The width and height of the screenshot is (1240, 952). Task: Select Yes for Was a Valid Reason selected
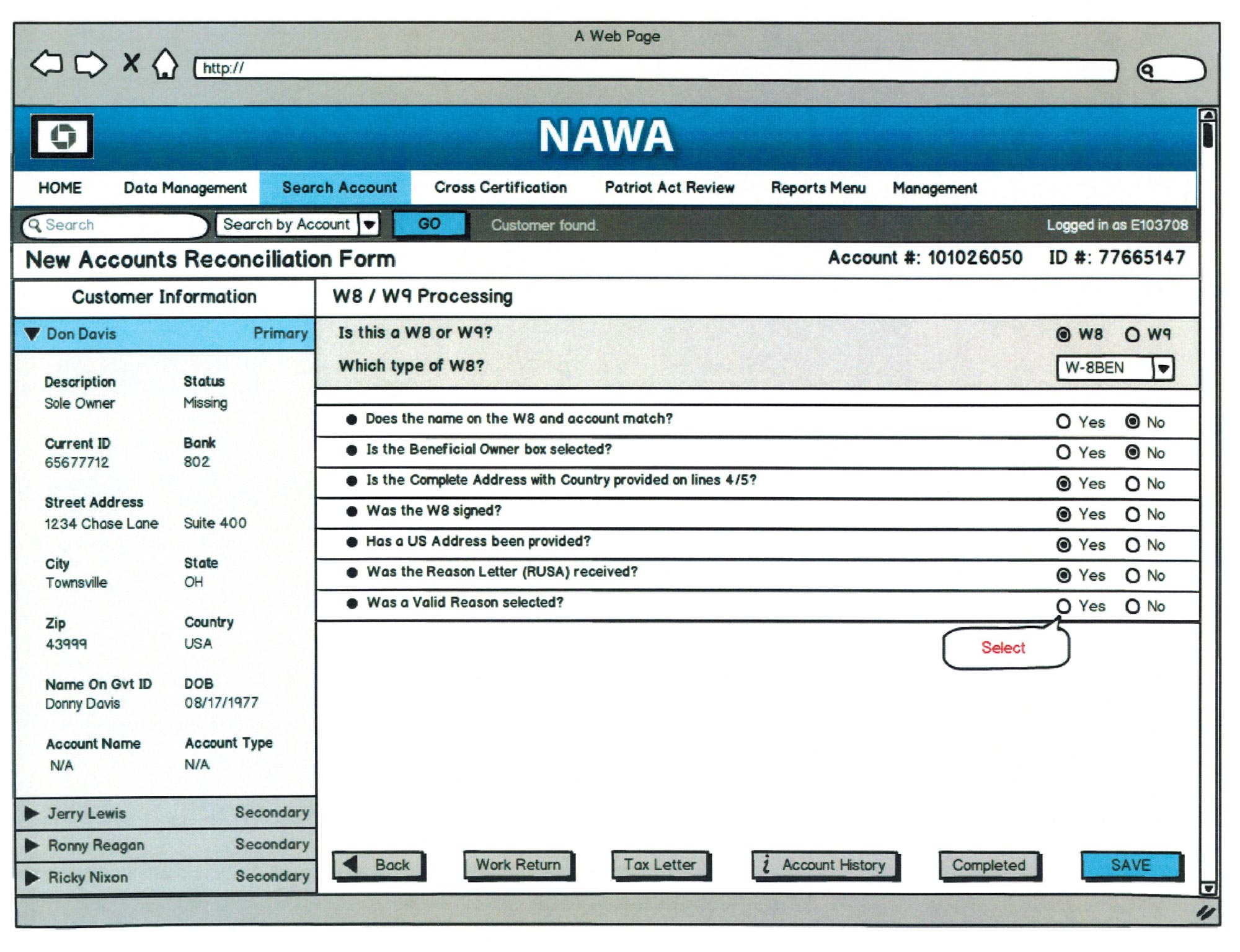pos(1063,606)
